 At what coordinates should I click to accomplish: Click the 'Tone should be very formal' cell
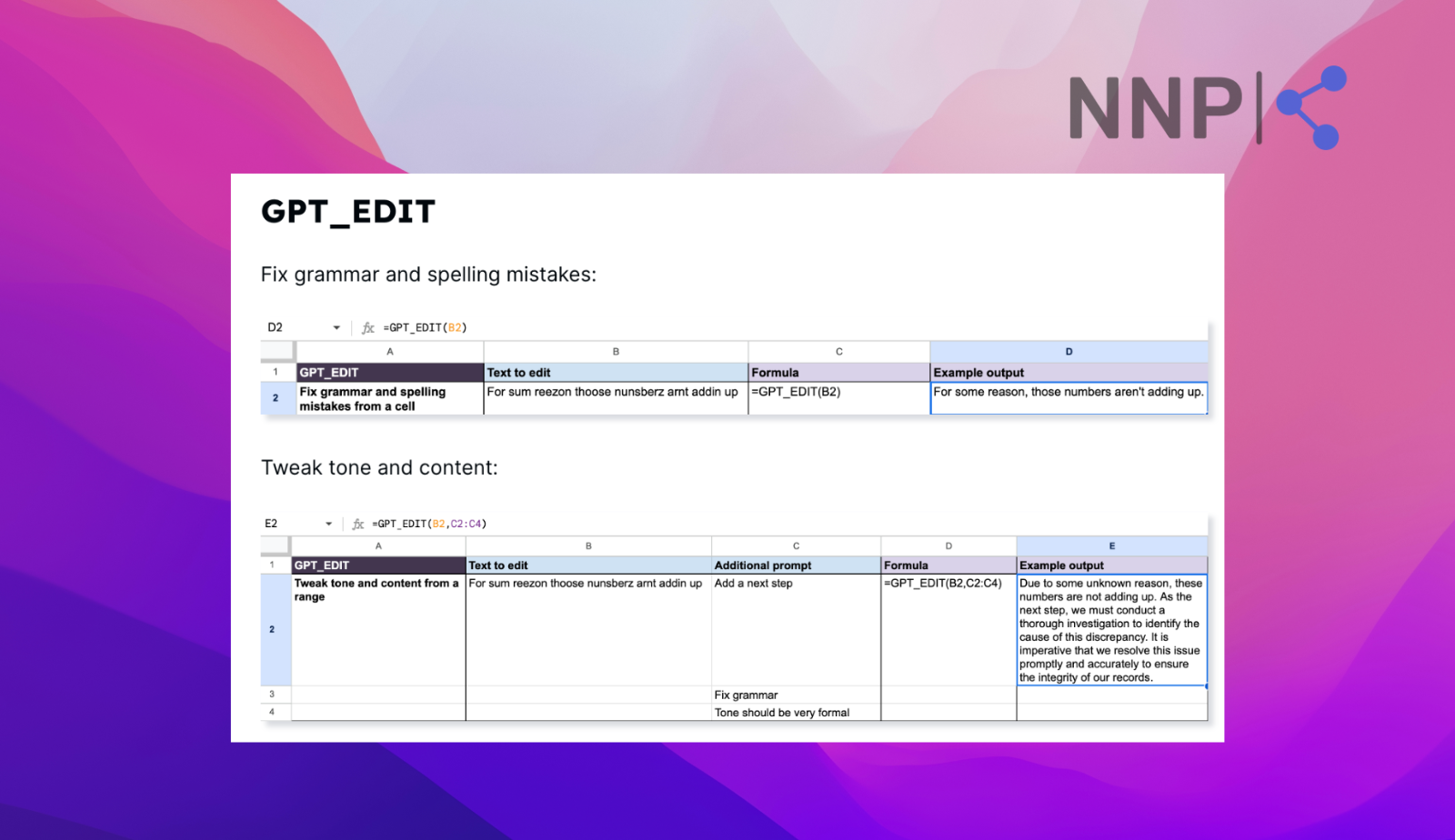tap(796, 713)
